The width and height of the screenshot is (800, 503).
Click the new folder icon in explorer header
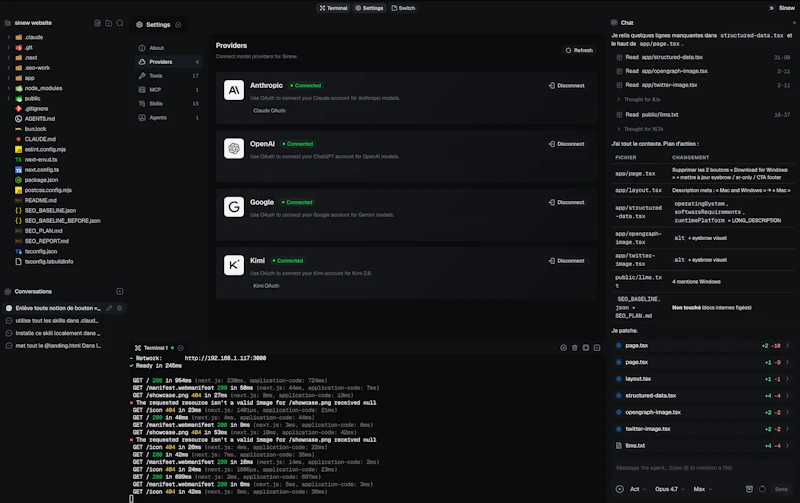point(109,23)
